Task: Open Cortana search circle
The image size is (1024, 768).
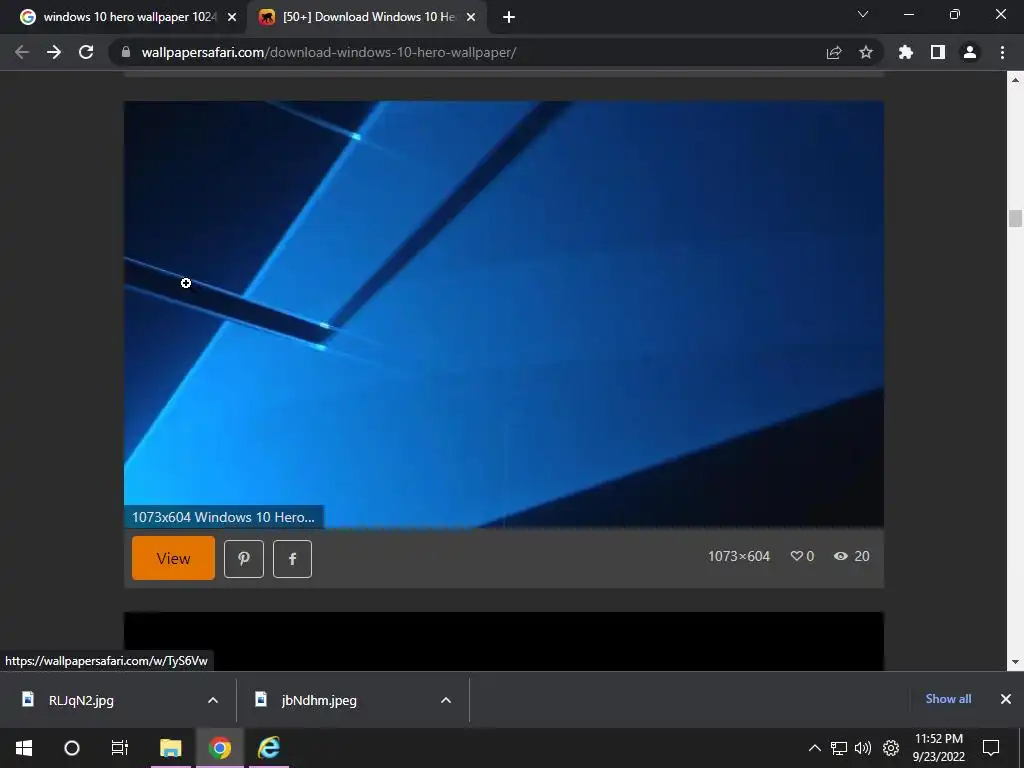Action: pyautogui.click(x=72, y=748)
